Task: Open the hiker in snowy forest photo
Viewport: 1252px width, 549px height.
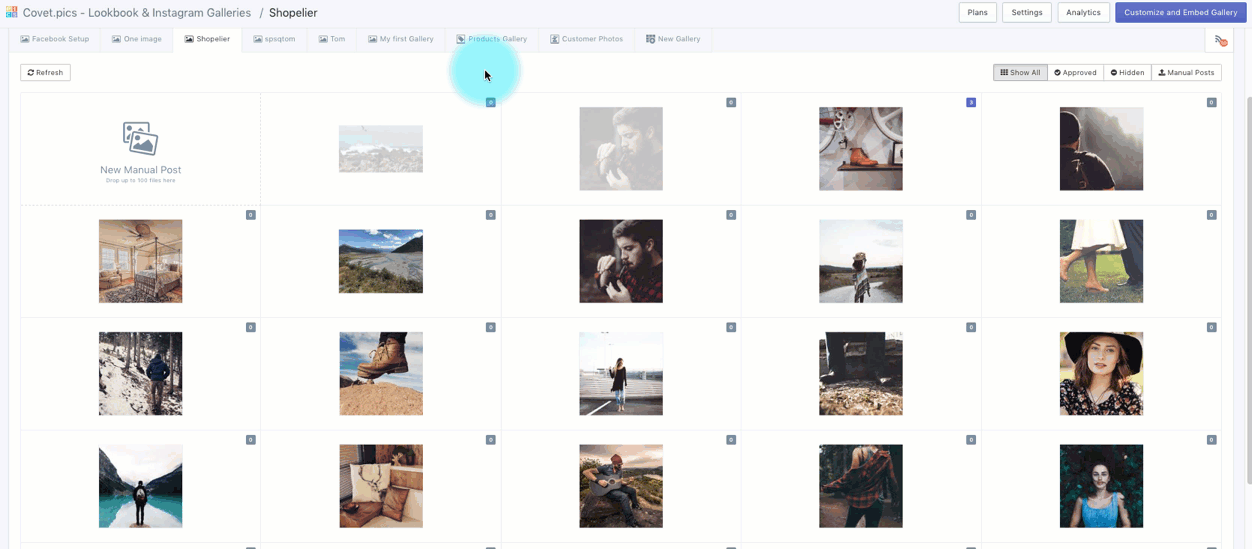Action: point(140,374)
